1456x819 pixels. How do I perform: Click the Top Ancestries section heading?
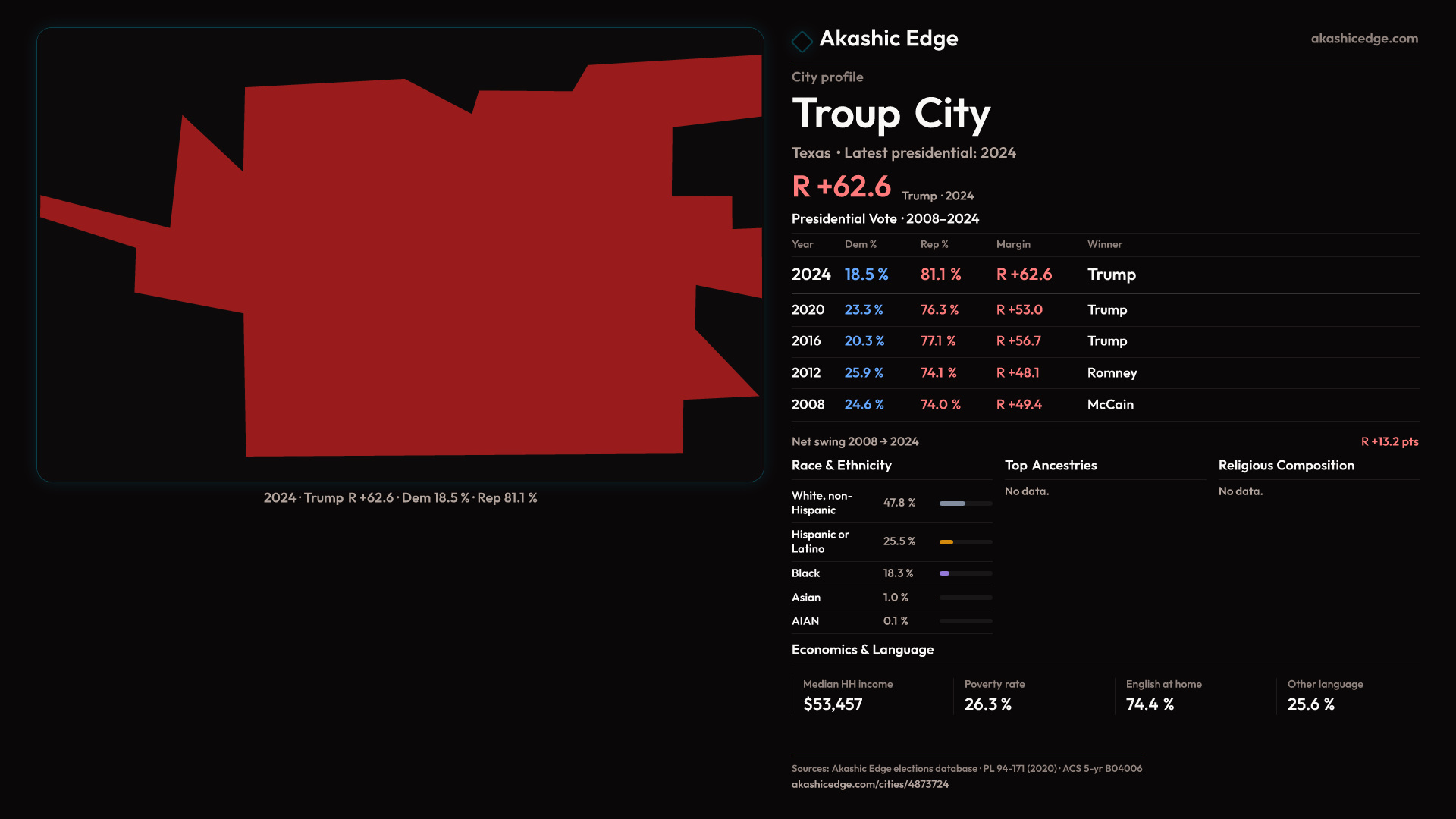coord(1050,466)
